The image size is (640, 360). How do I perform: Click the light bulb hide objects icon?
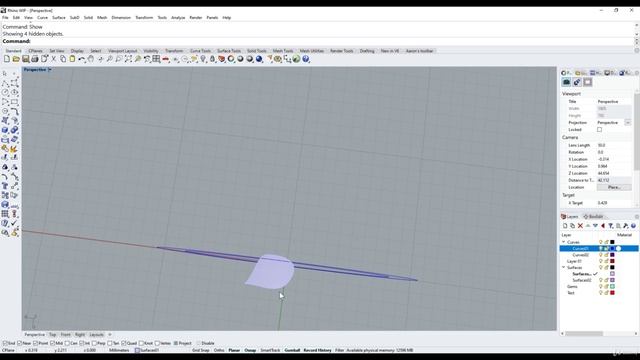pyautogui.click(x=203, y=59)
